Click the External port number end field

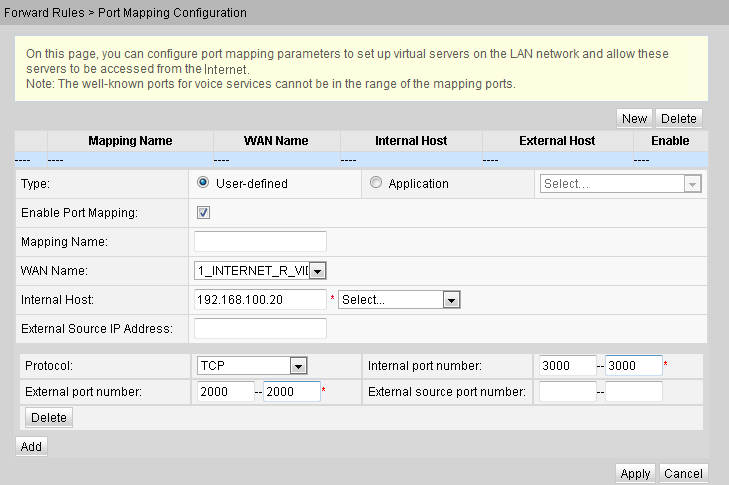pyautogui.click(x=292, y=392)
